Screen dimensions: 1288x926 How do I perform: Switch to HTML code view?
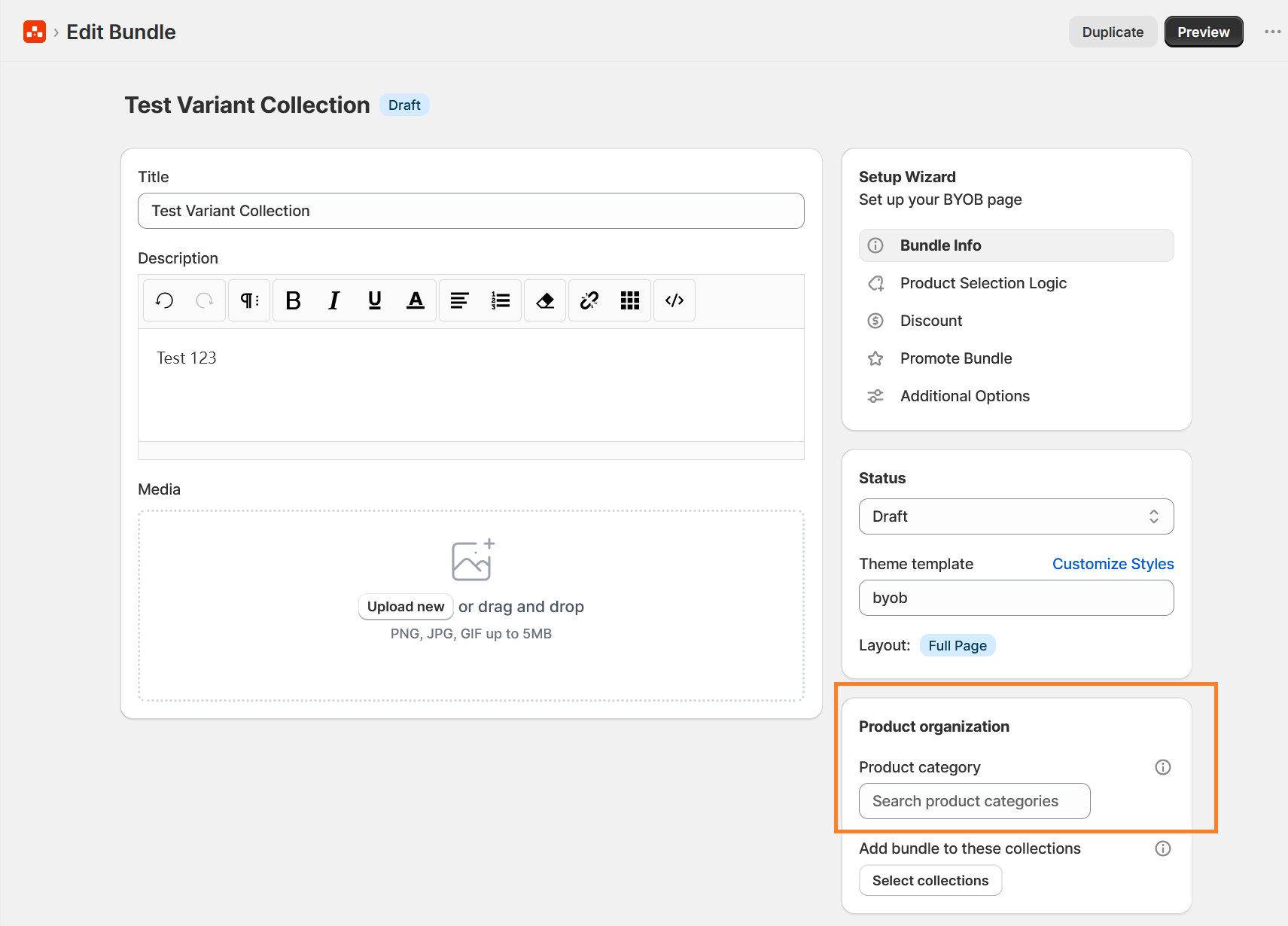[x=674, y=300]
